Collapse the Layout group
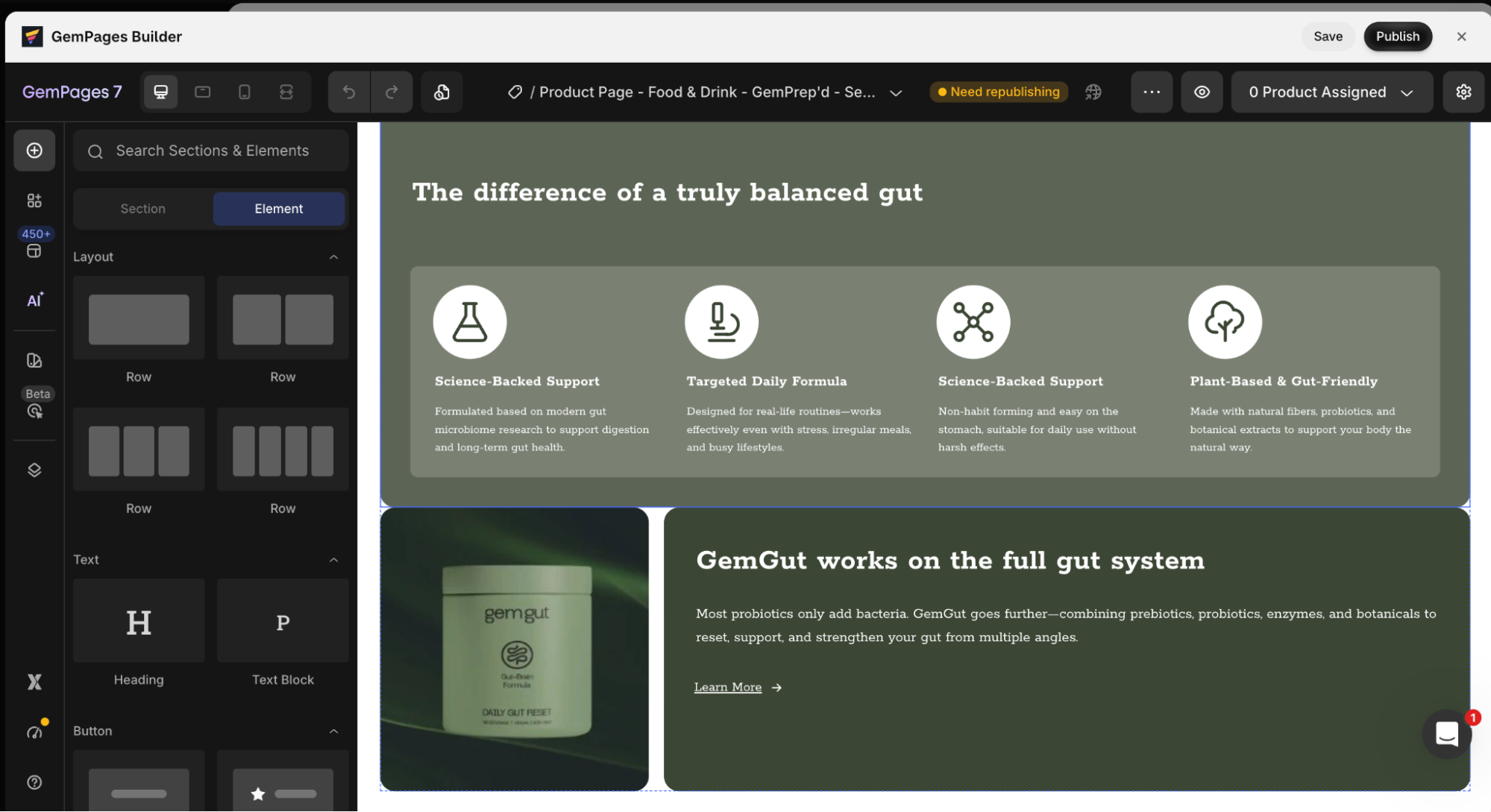1491x812 pixels. (x=333, y=256)
